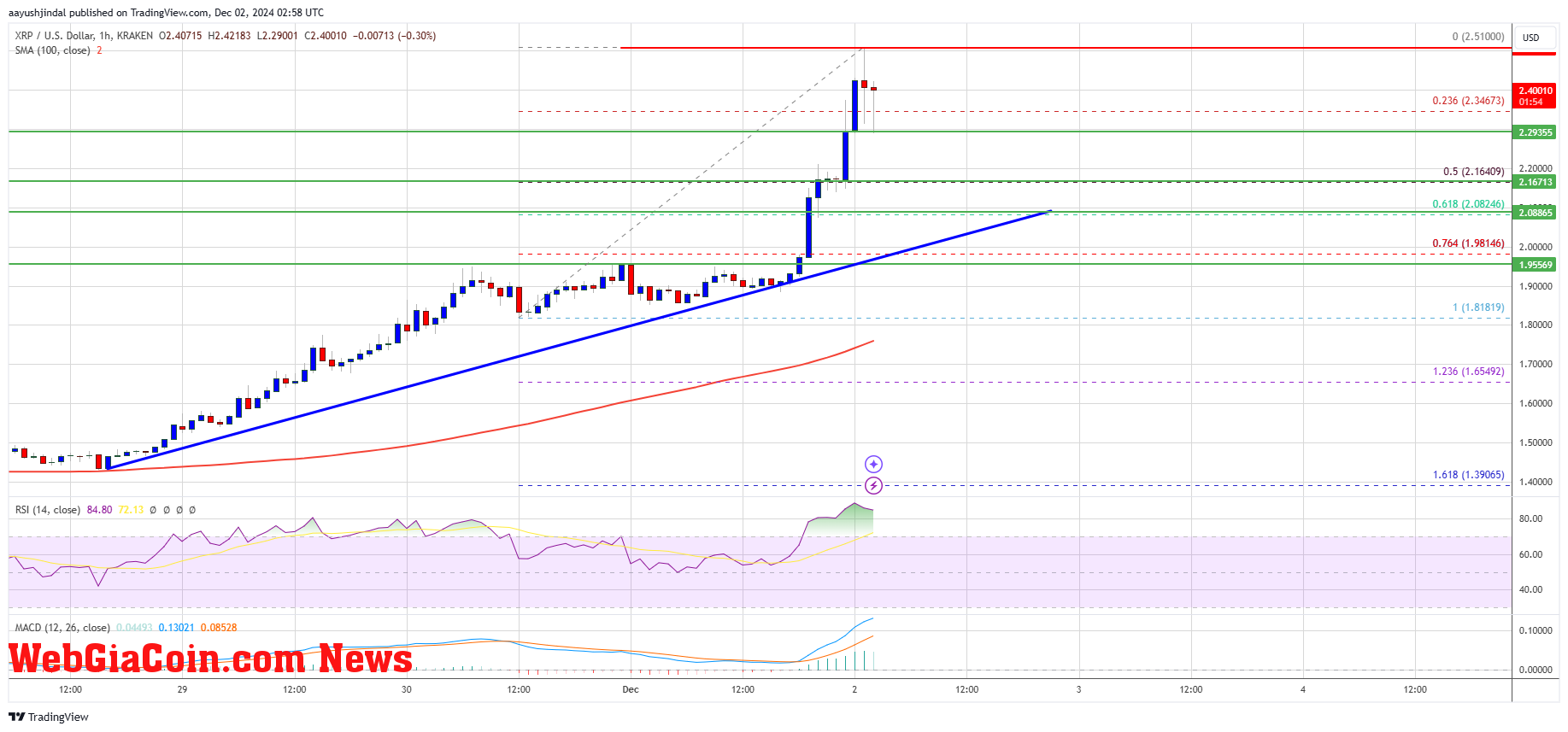The height and width of the screenshot is (732, 1568).
Task: Click the Fib label 1.618 (1.39065)
Action: (x=1468, y=475)
